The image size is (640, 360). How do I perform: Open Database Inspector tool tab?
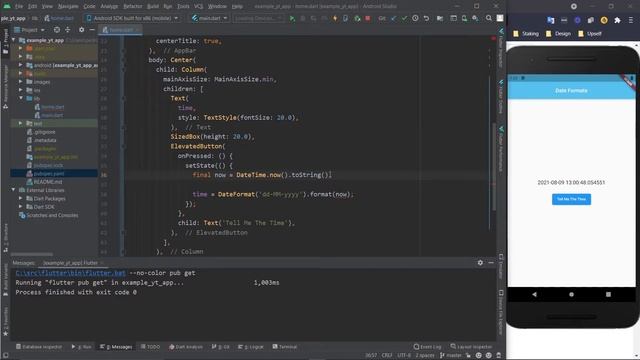(39, 347)
